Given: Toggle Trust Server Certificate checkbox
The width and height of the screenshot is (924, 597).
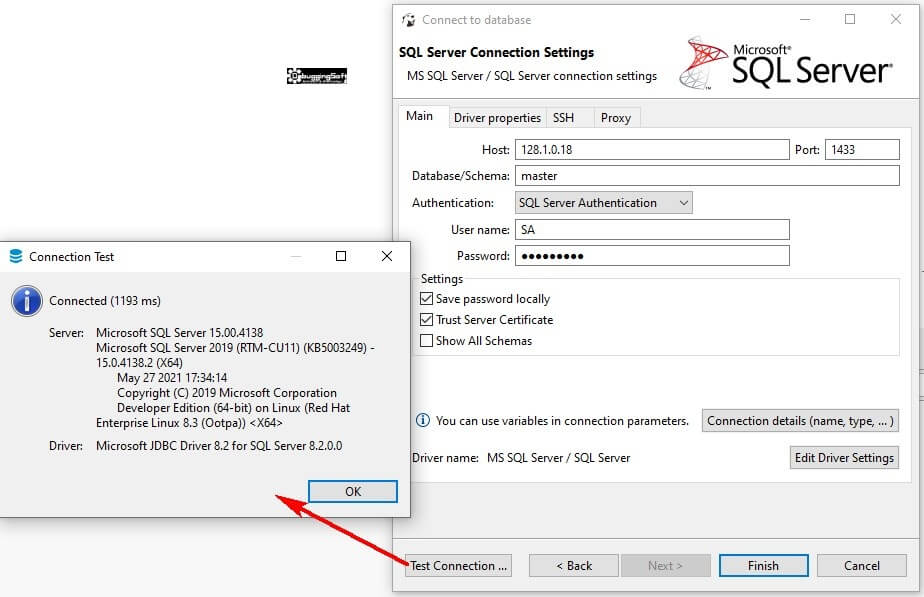Looking at the screenshot, I should pos(426,319).
